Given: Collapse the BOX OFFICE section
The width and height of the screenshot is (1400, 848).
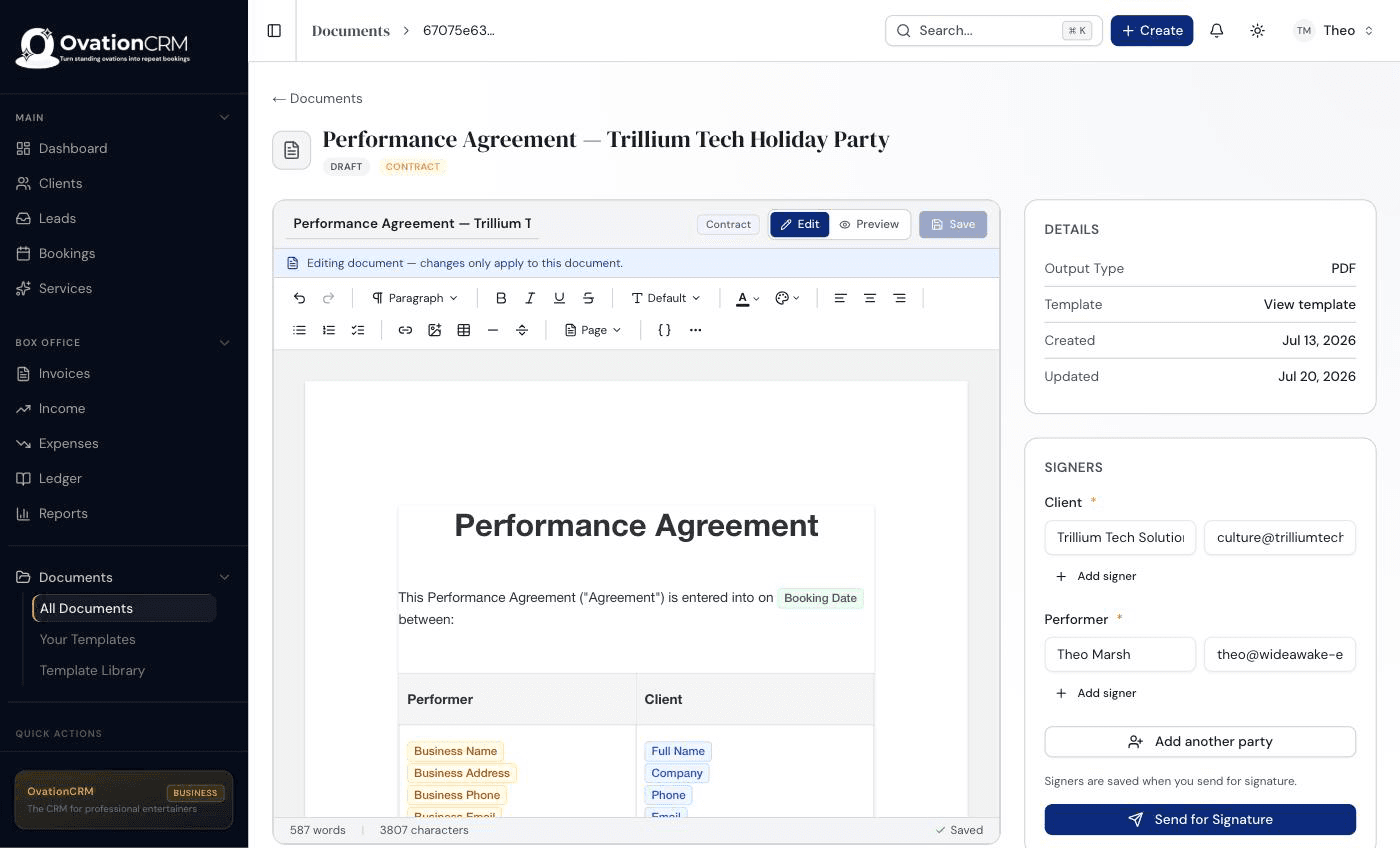Looking at the screenshot, I should (x=224, y=342).
